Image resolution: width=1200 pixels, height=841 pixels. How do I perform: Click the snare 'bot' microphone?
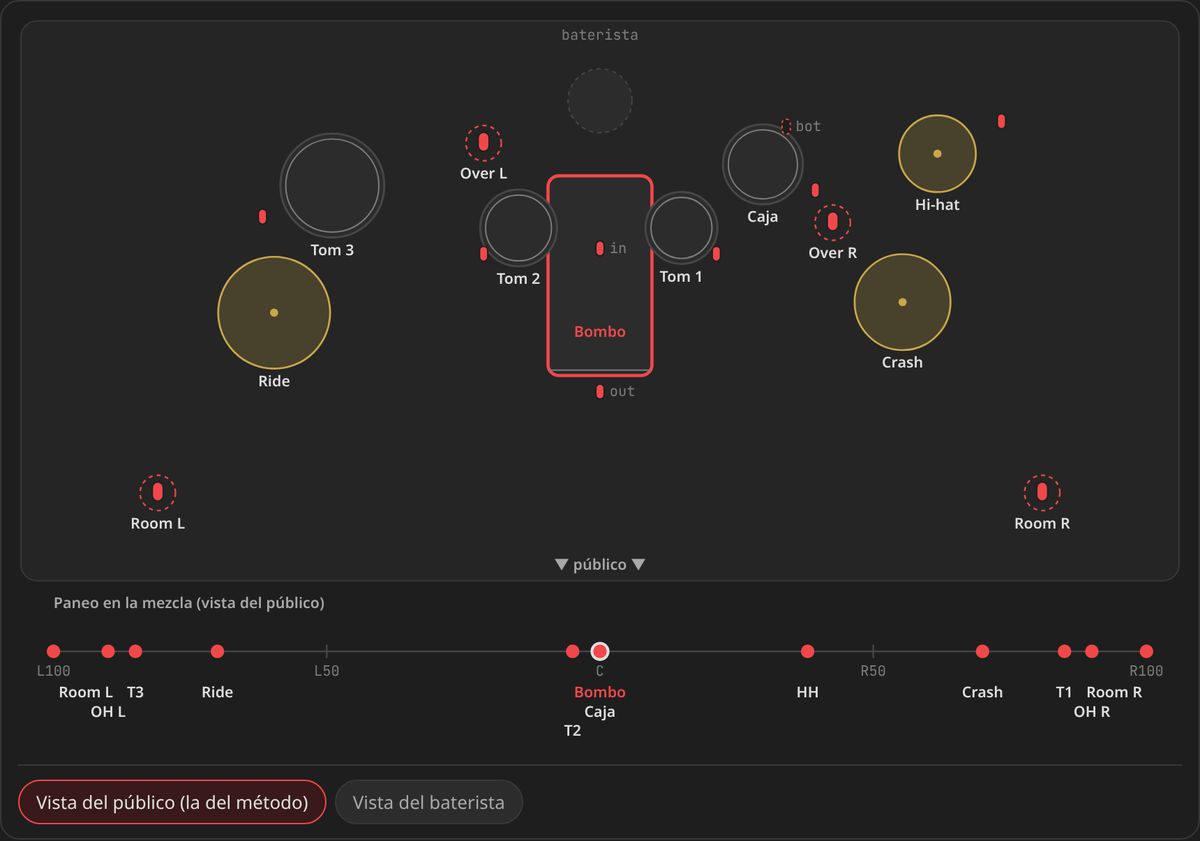[x=786, y=126]
